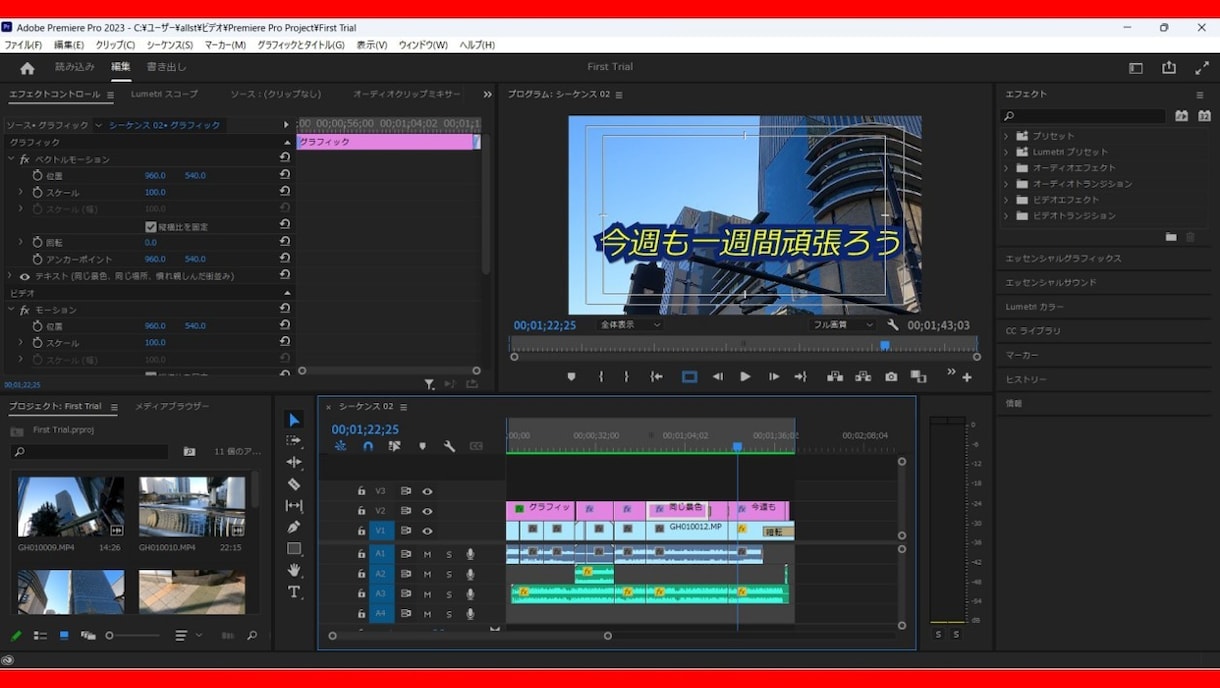The width and height of the screenshot is (1220, 688).
Task: Switch to Lumetri Scopes tab
Action: (164, 94)
